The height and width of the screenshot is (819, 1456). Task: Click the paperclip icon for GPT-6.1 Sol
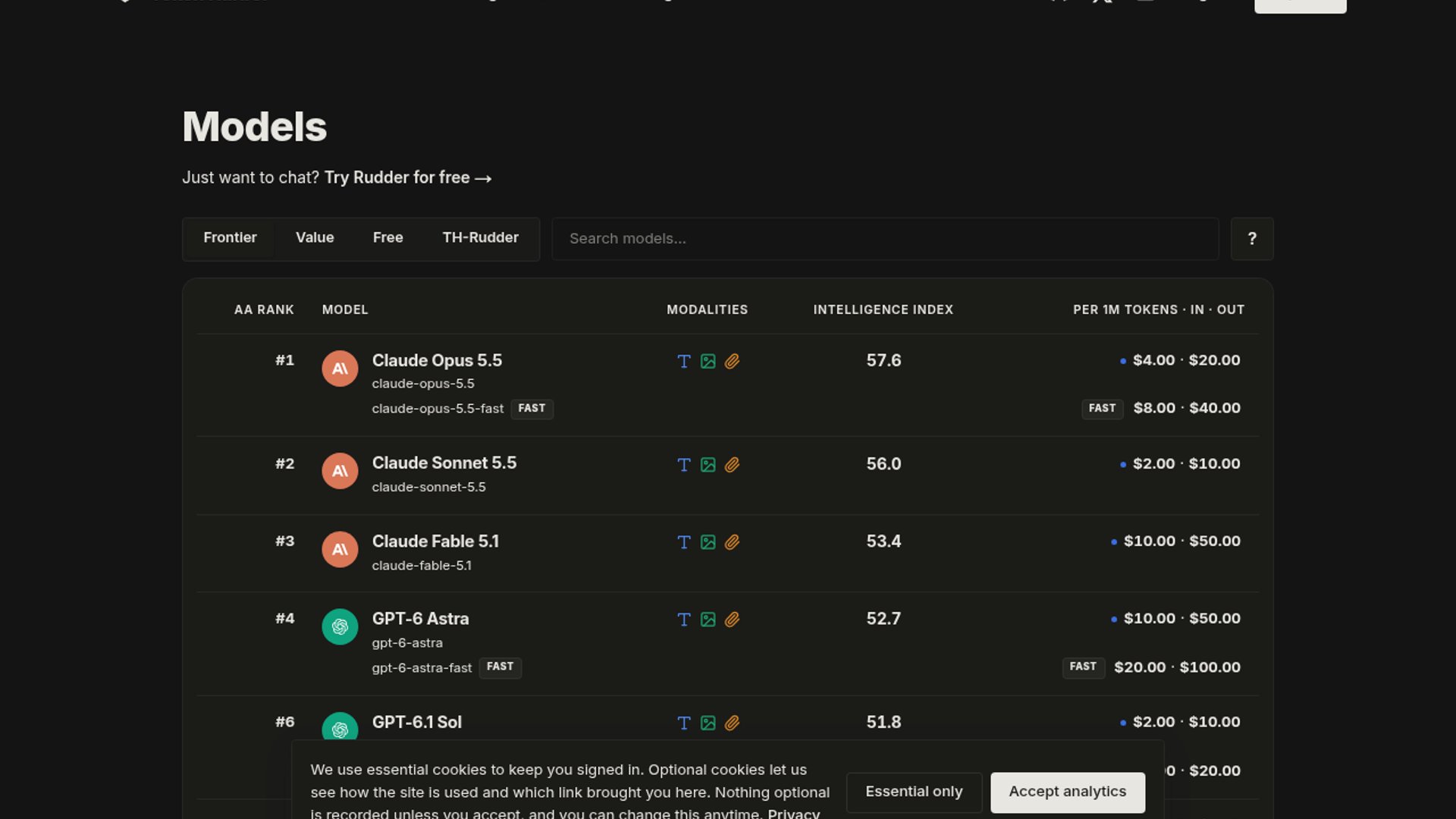732,723
